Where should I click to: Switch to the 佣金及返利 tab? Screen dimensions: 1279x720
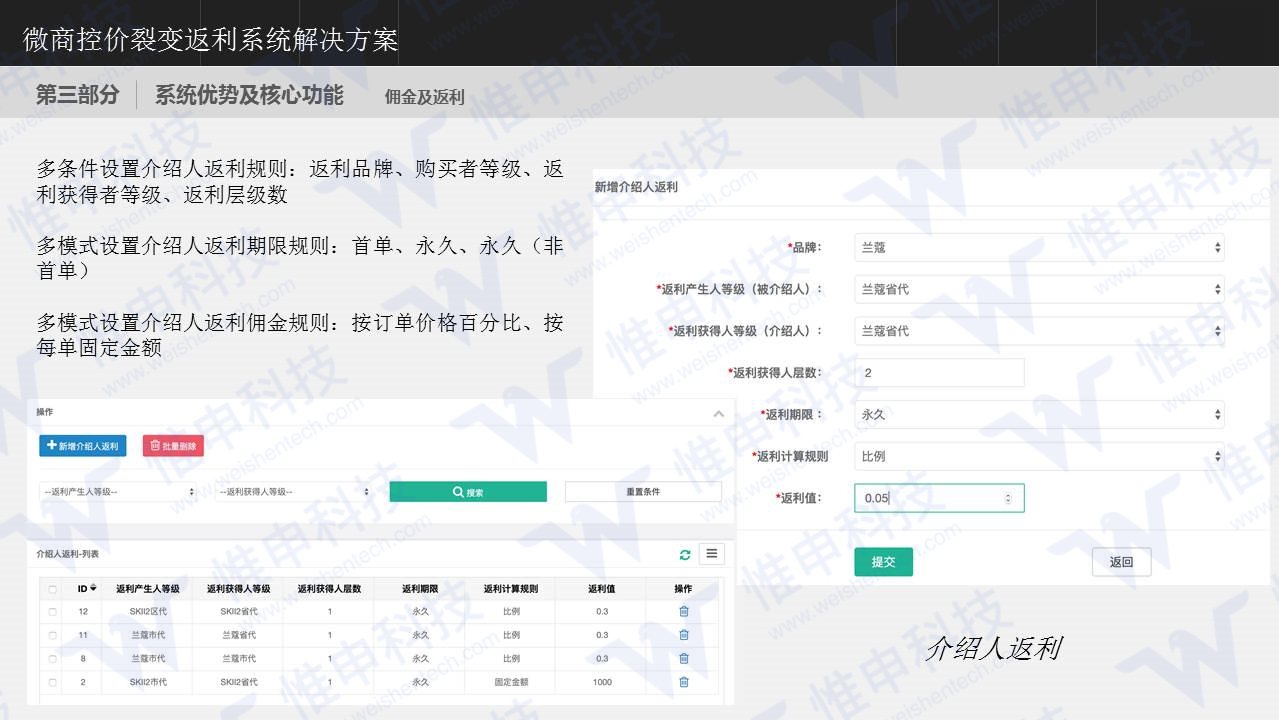point(421,97)
